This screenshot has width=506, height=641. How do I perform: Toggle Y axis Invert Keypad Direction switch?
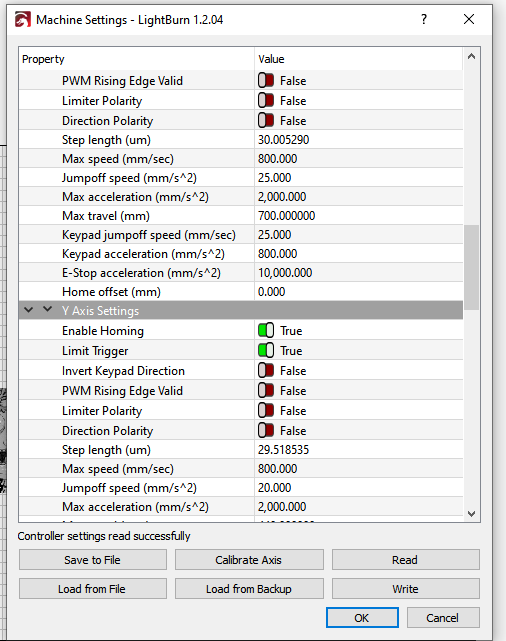coord(266,370)
